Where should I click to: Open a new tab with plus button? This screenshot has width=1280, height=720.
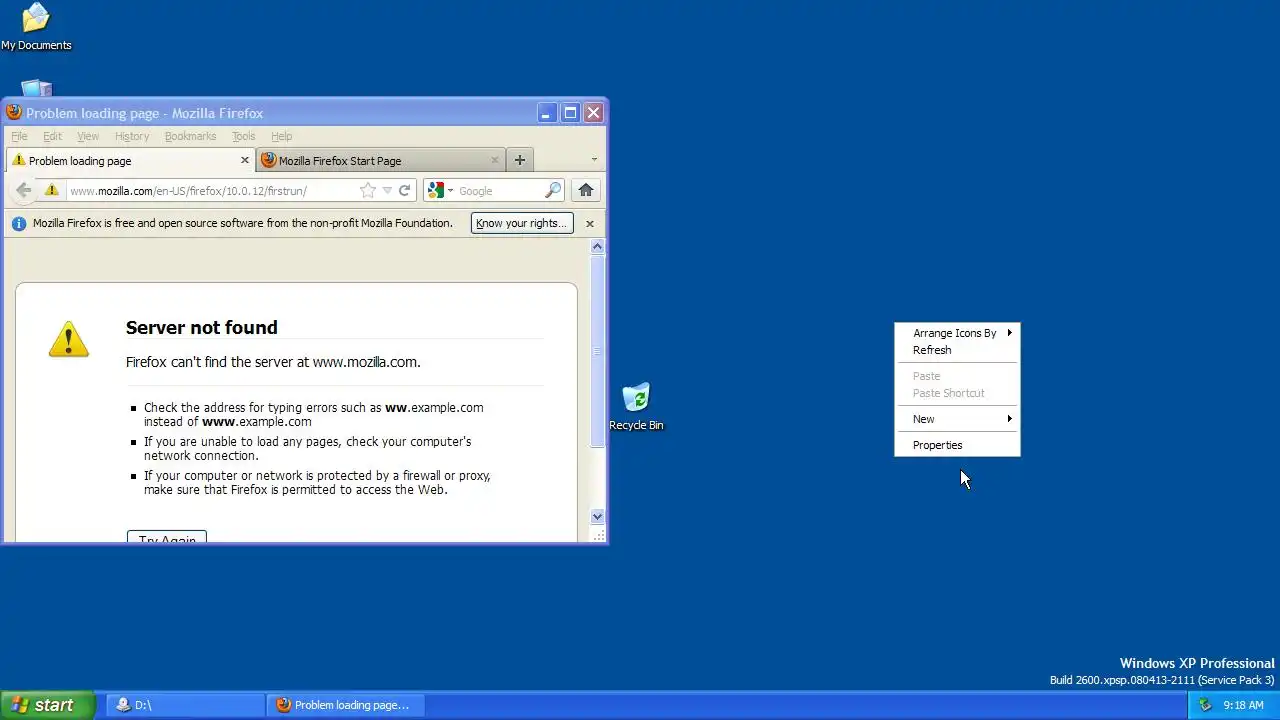pyautogui.click(x=519, y=160)
